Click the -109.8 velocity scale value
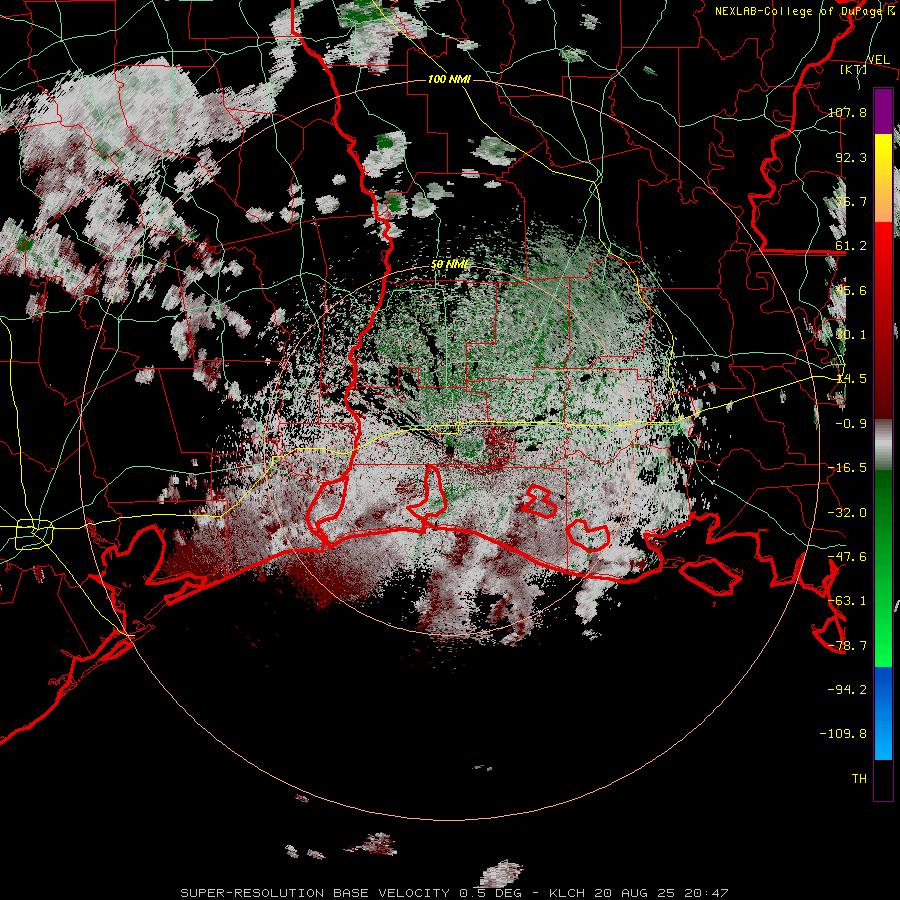The width and height of the screenshot is (900, 900). coord(843,734)
